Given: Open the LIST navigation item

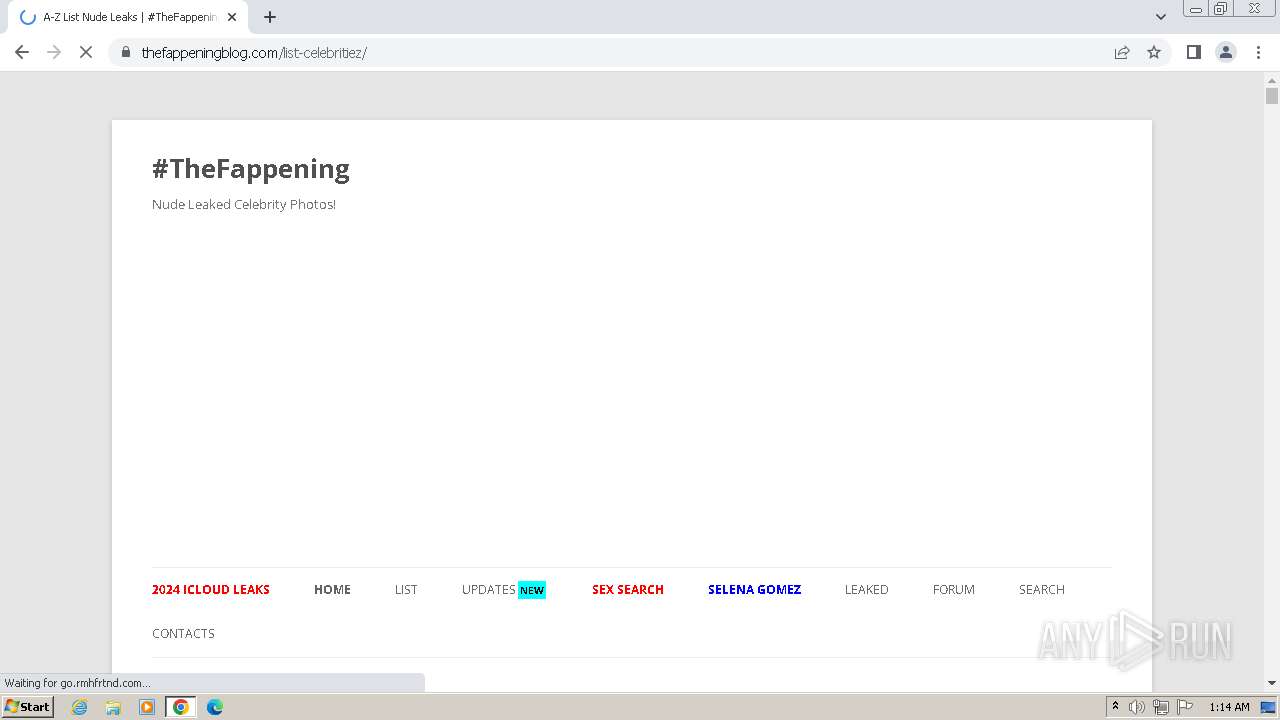Looking at the screenshot, I should click(x=406, y=589).
